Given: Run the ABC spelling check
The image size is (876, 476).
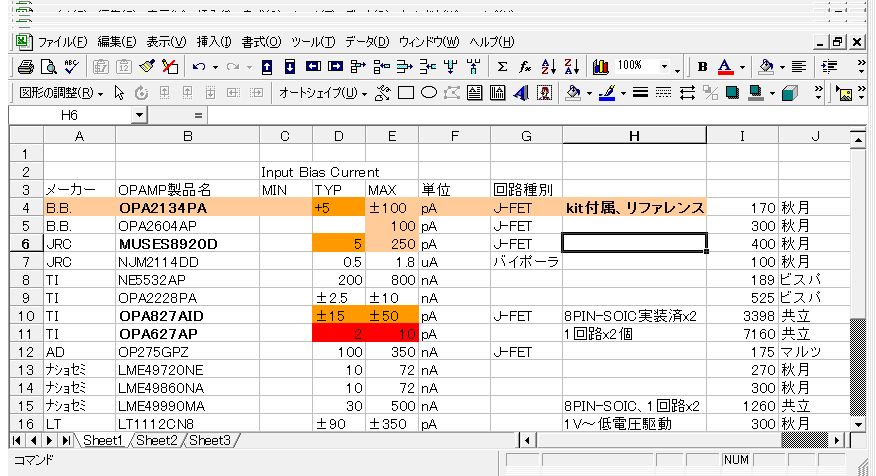Looking at the screenshot, I should tap(72, 67).
